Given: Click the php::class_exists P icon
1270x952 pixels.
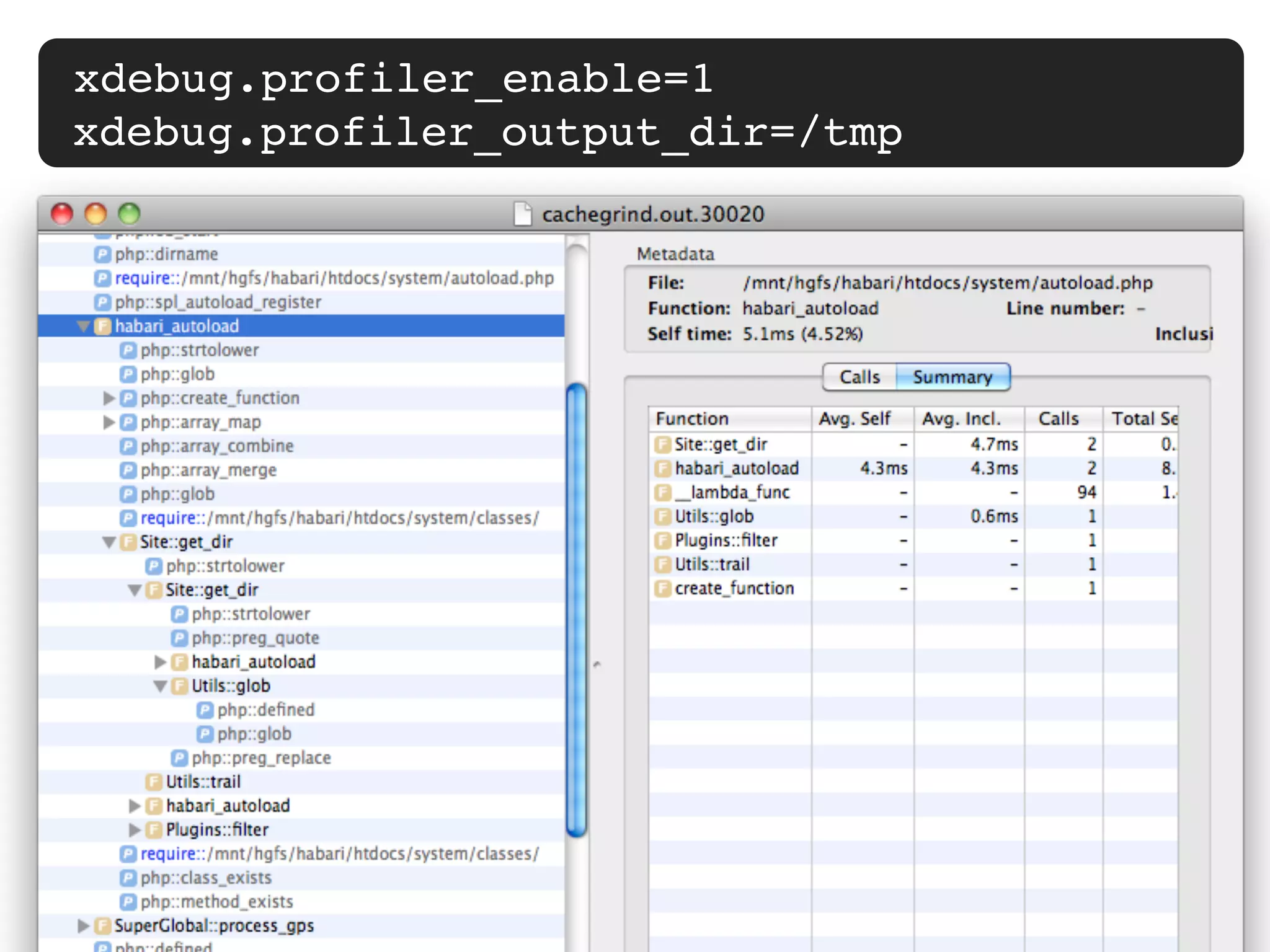Looking at the screenshot, I should [128, 878].
